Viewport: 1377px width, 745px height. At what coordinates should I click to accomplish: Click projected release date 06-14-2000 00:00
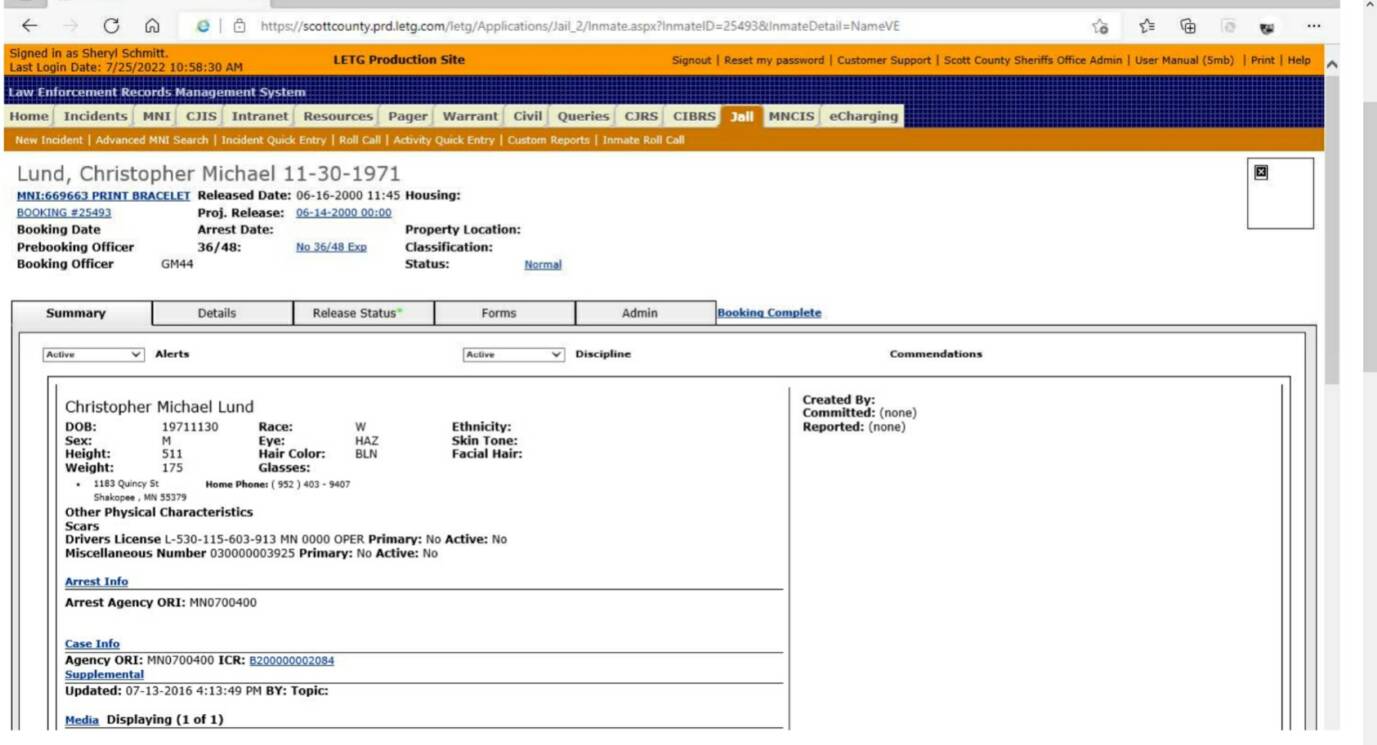click(x=344, y=213)
